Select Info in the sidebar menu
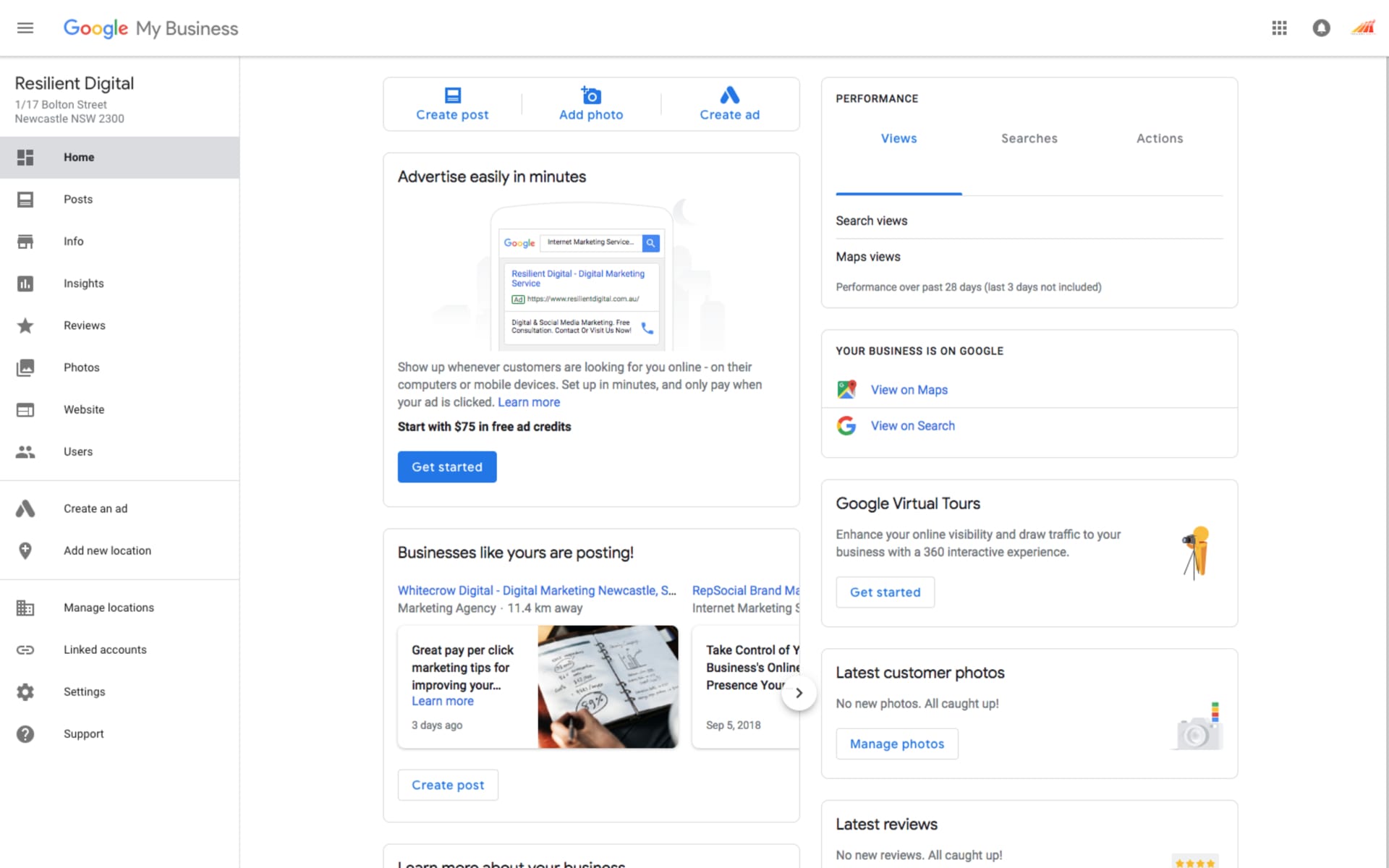Viewport: 1389px width, 868px height. (x=119, y=242)
